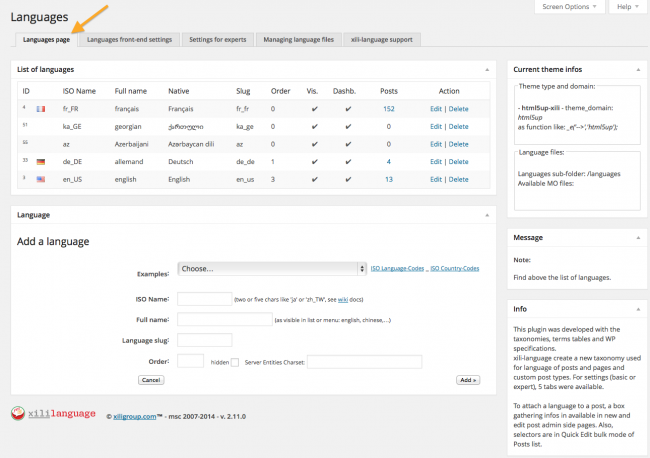
Task: Click the 'Azerbaijani' full name cell
Action: [x=131, y=144]
